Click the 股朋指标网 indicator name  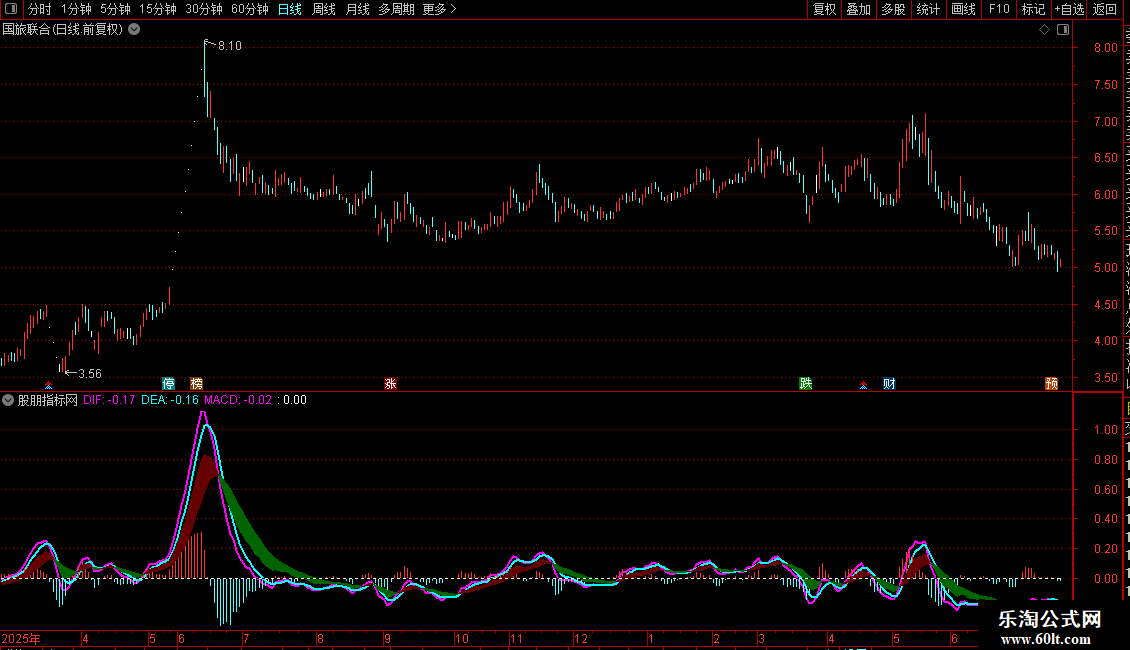click(x=48, y=400)
